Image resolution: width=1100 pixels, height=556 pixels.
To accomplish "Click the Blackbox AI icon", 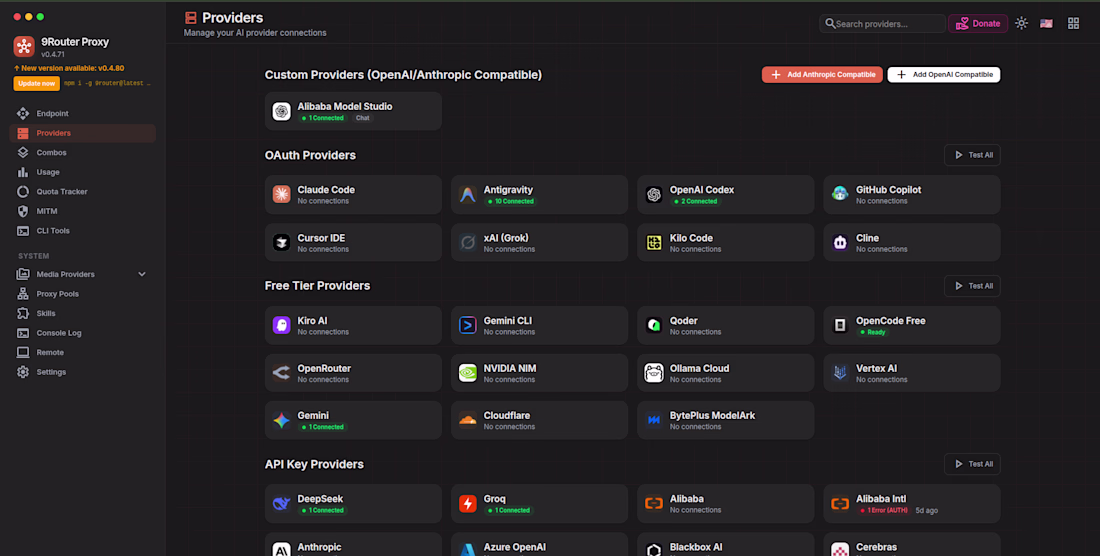I will (654, 550).
